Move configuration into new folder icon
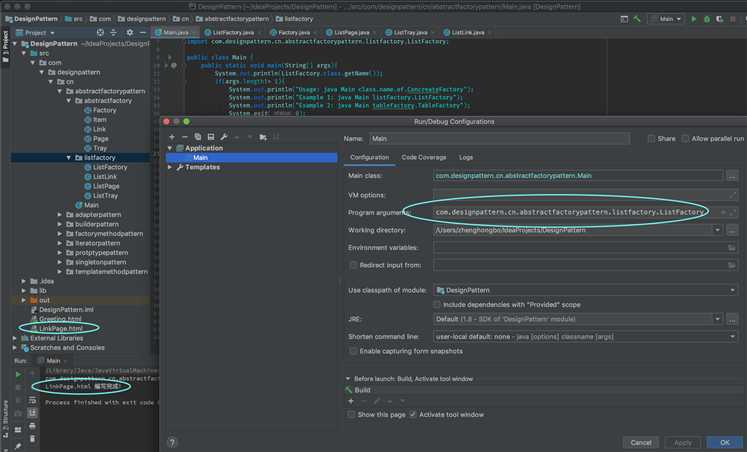Viewport: 747px width, 452px height. click(263, 137)
